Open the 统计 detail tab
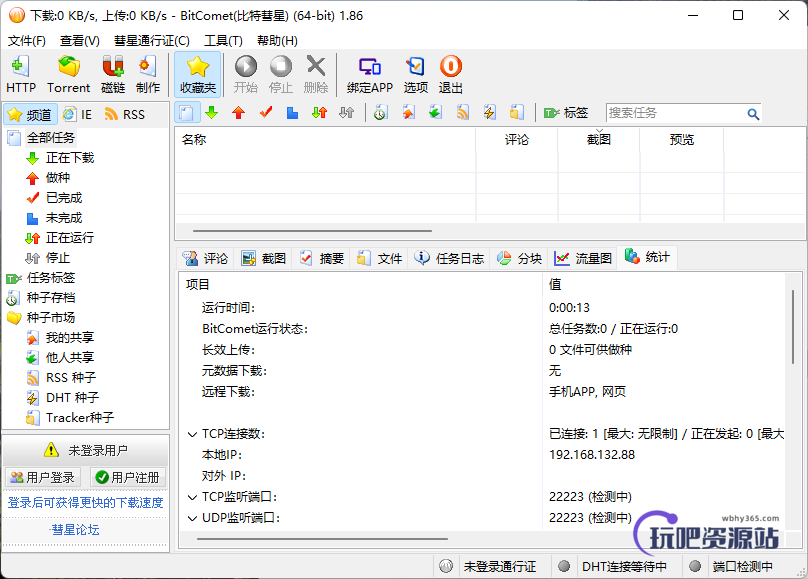The width and height of the screenshot is (808, 579). pyautogui.click(x=647, y=257)
